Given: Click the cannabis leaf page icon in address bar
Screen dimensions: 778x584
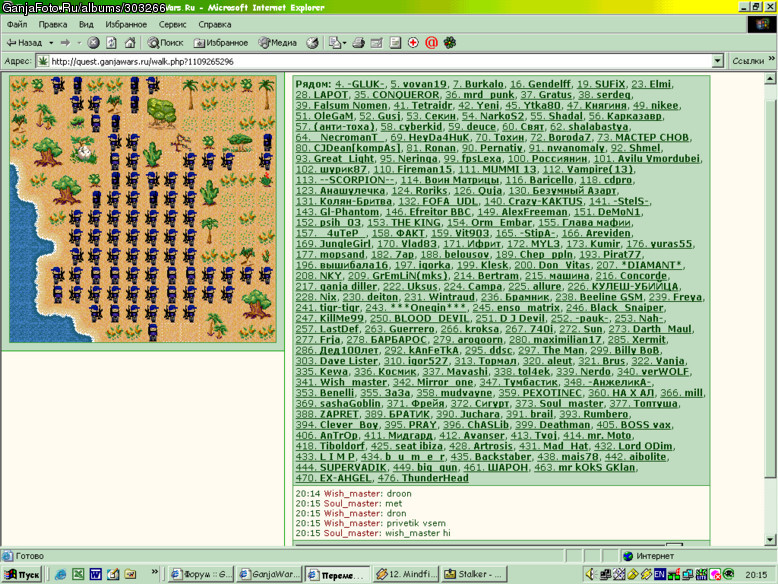Looking at the screenshot, I should (x=43, y=62).
